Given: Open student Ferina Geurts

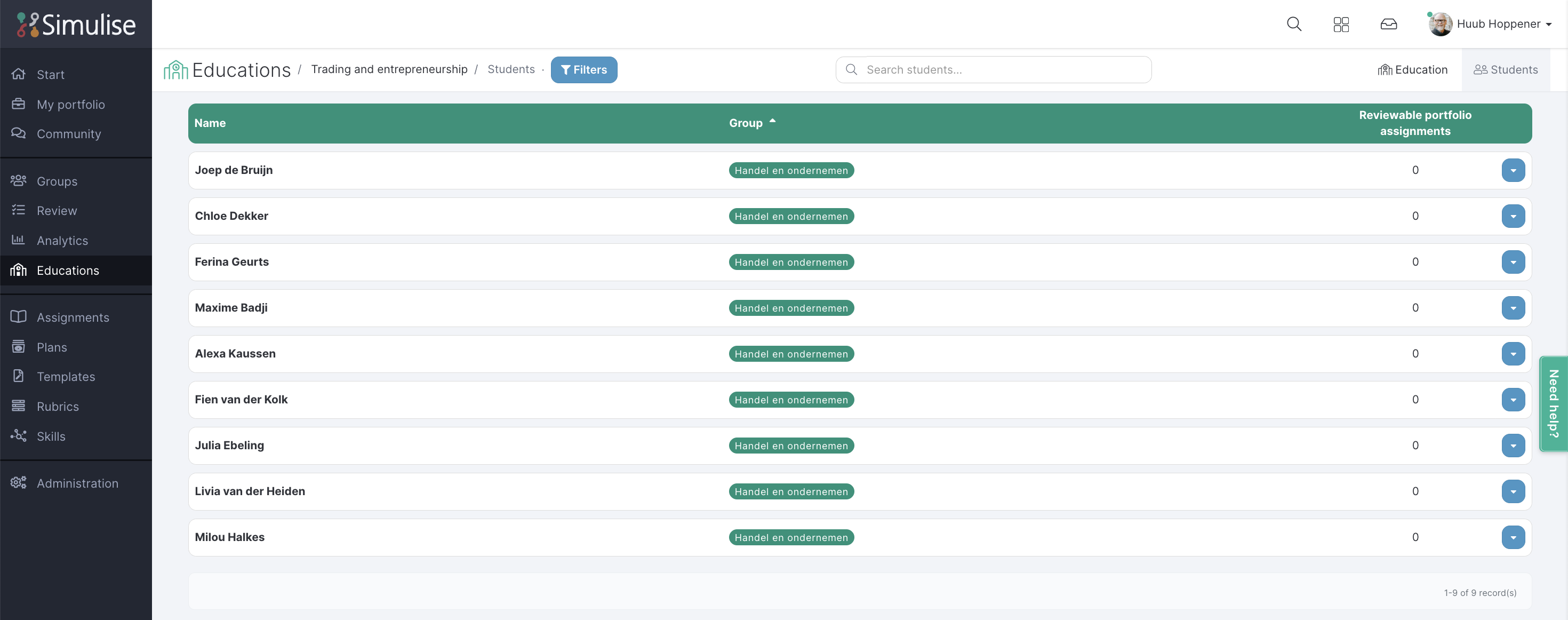Looking at the screenshot, I should [232, 262].
